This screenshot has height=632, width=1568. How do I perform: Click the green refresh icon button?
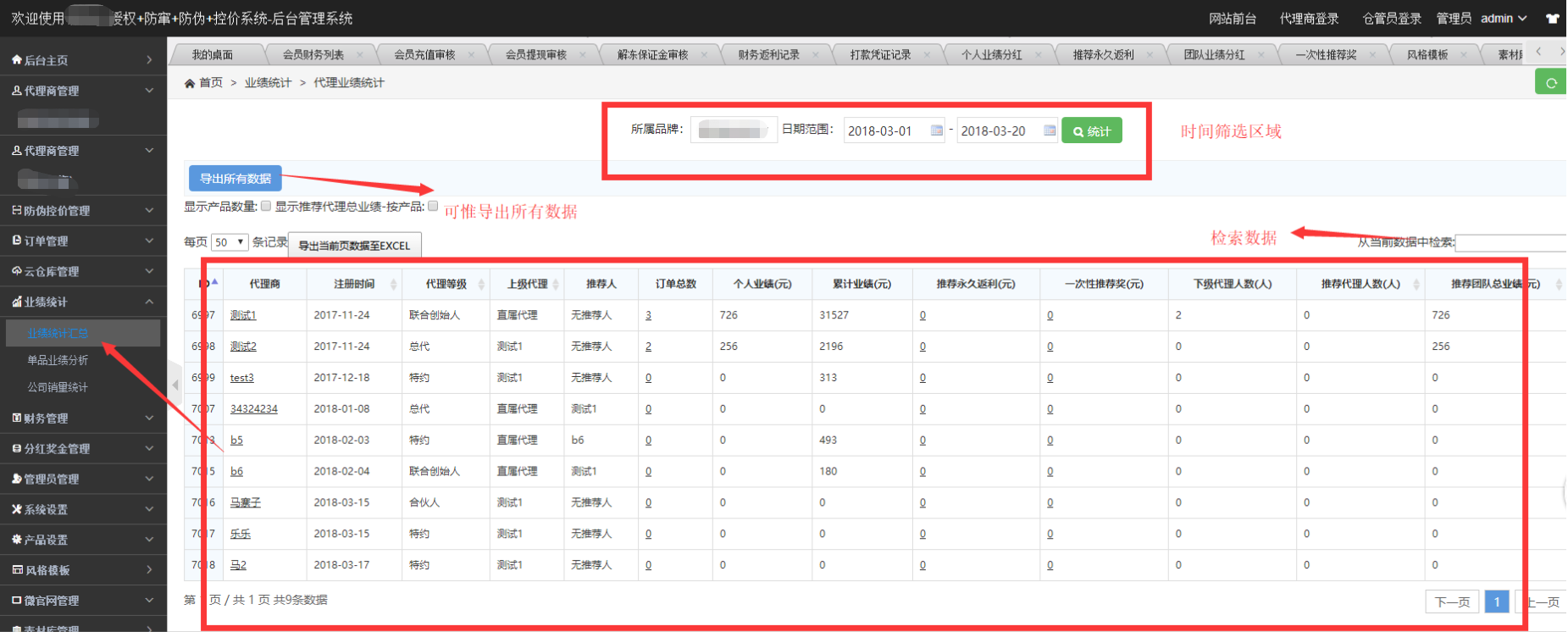click(x=1551, y=82)
